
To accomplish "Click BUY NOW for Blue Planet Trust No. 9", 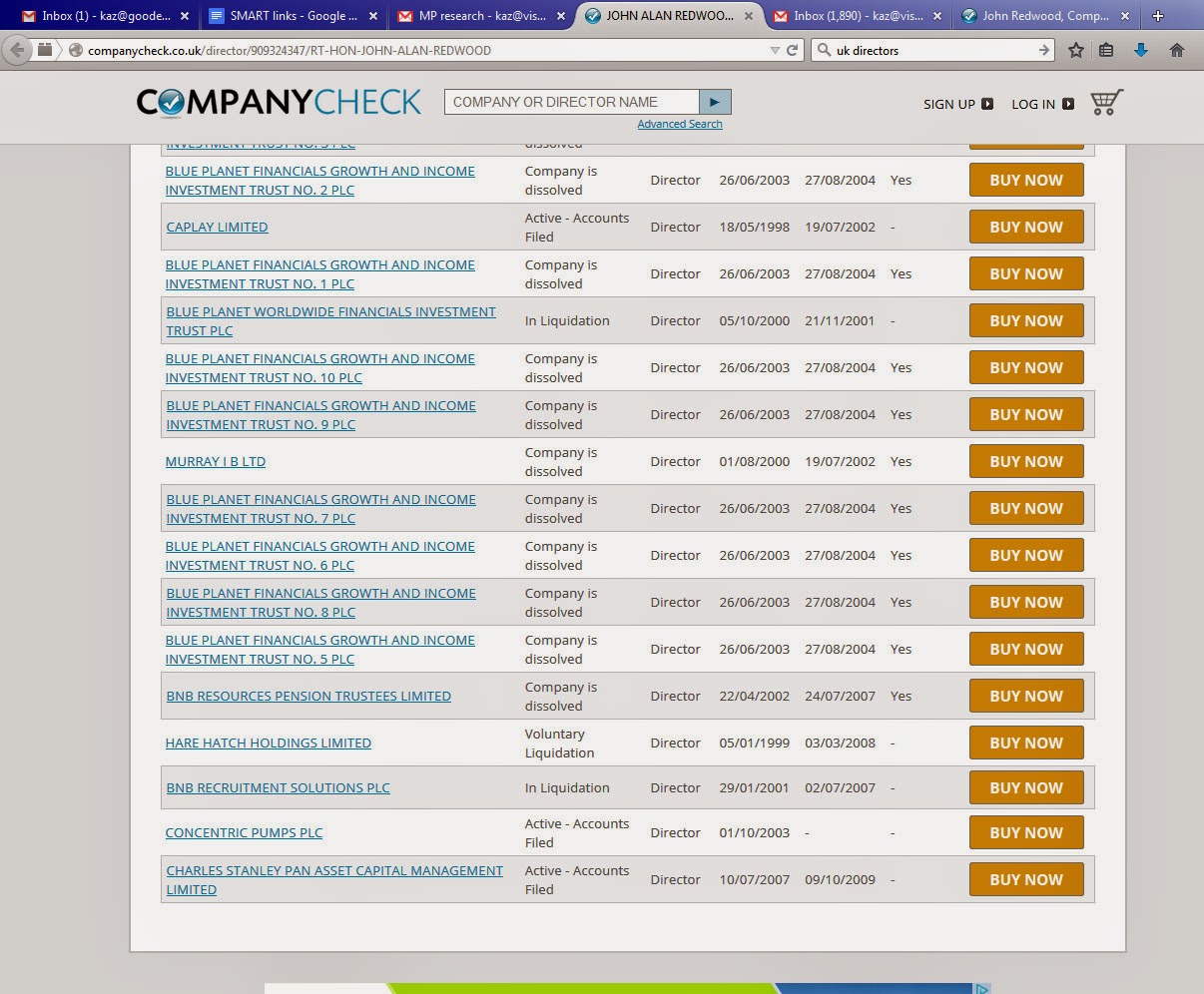I will pos(1026,414).
